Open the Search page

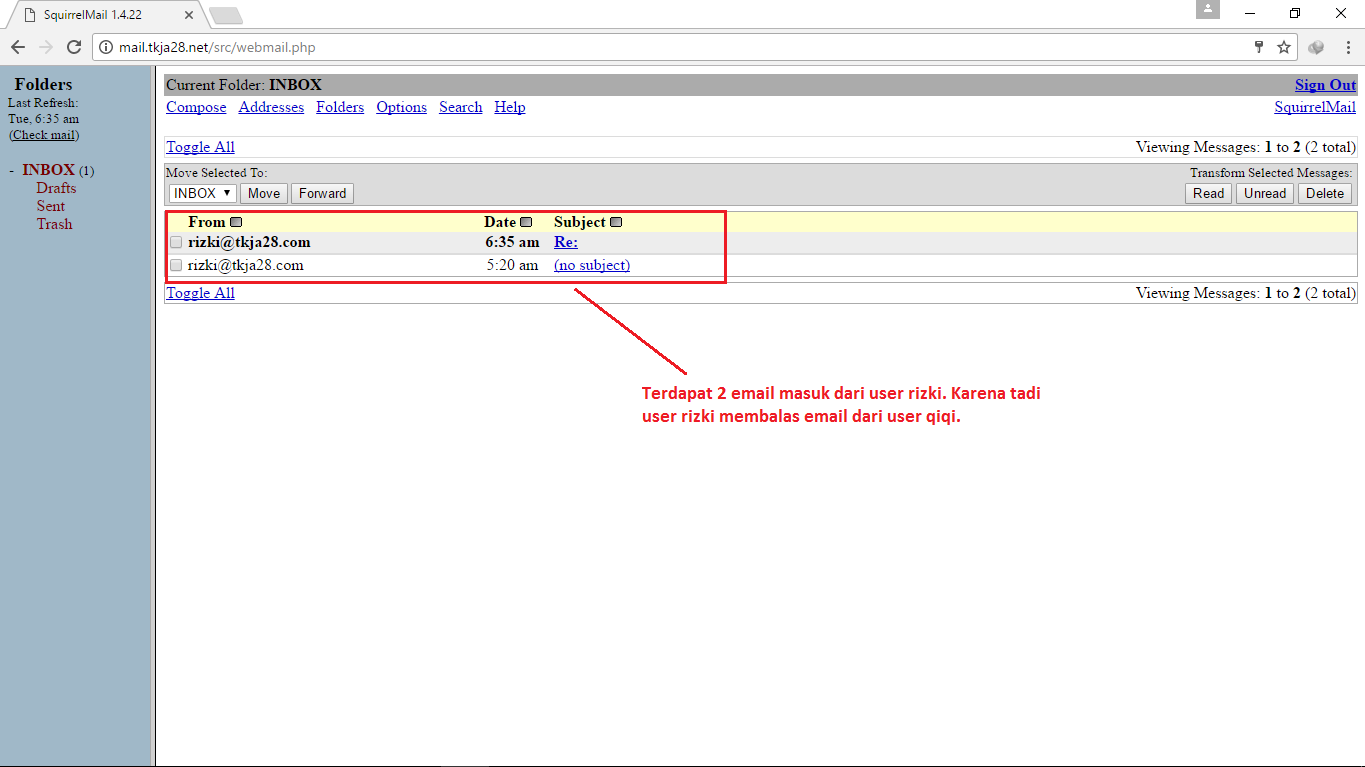click(x=461, y=107)
